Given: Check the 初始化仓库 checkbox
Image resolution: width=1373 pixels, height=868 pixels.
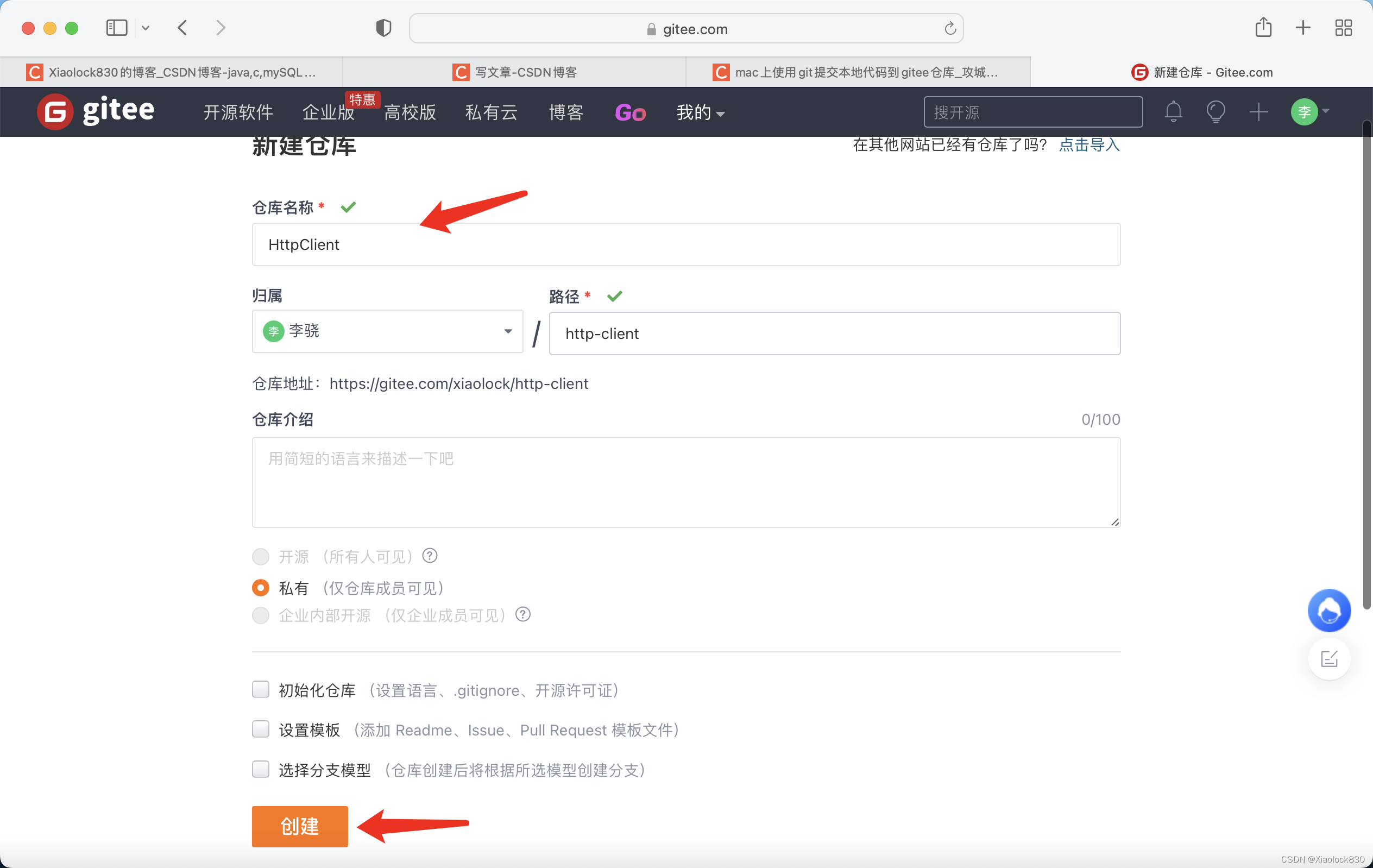Looking at the screenshot, I should point(261,689).
